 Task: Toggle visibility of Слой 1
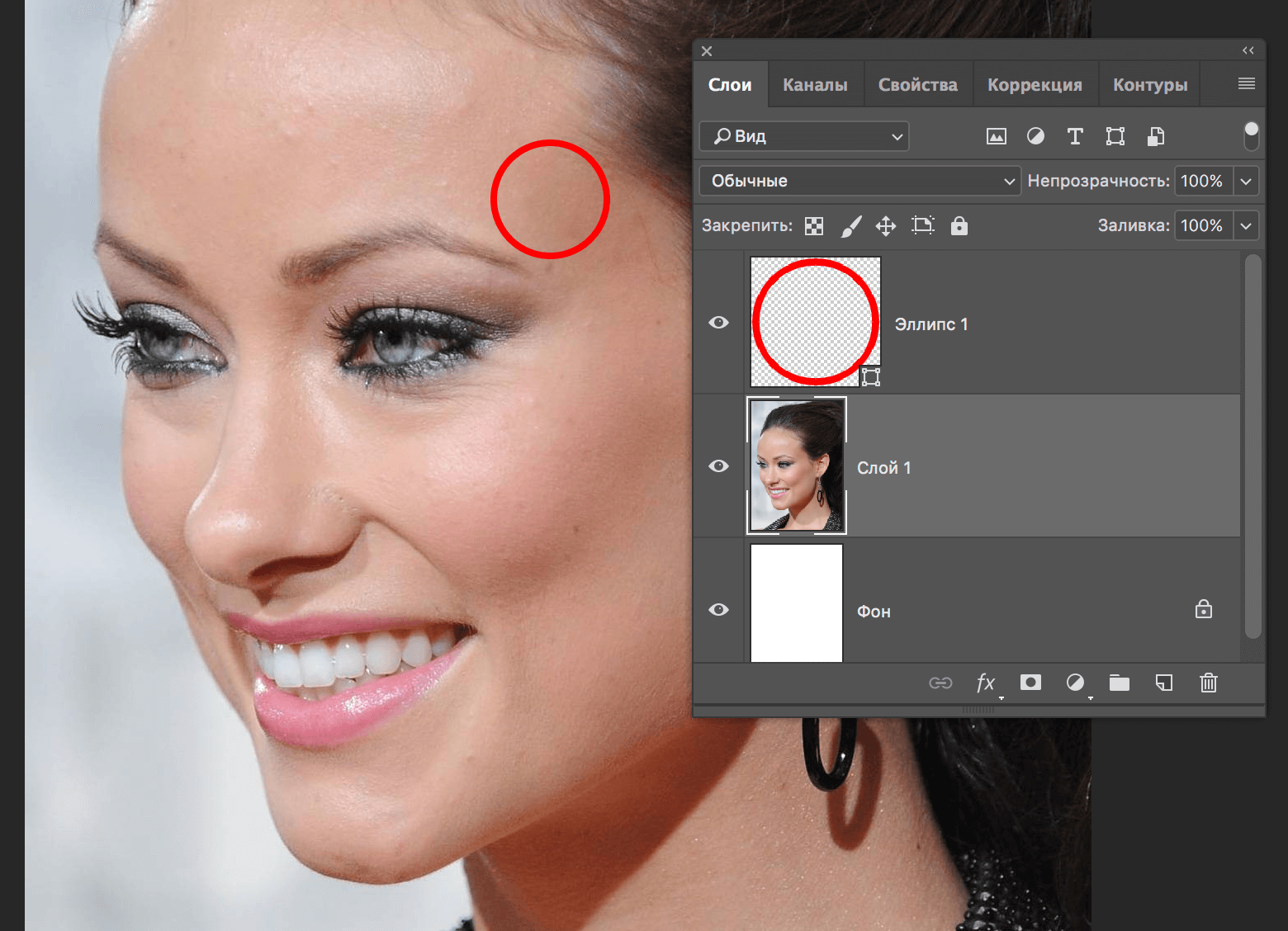click(x=718, y=466)
